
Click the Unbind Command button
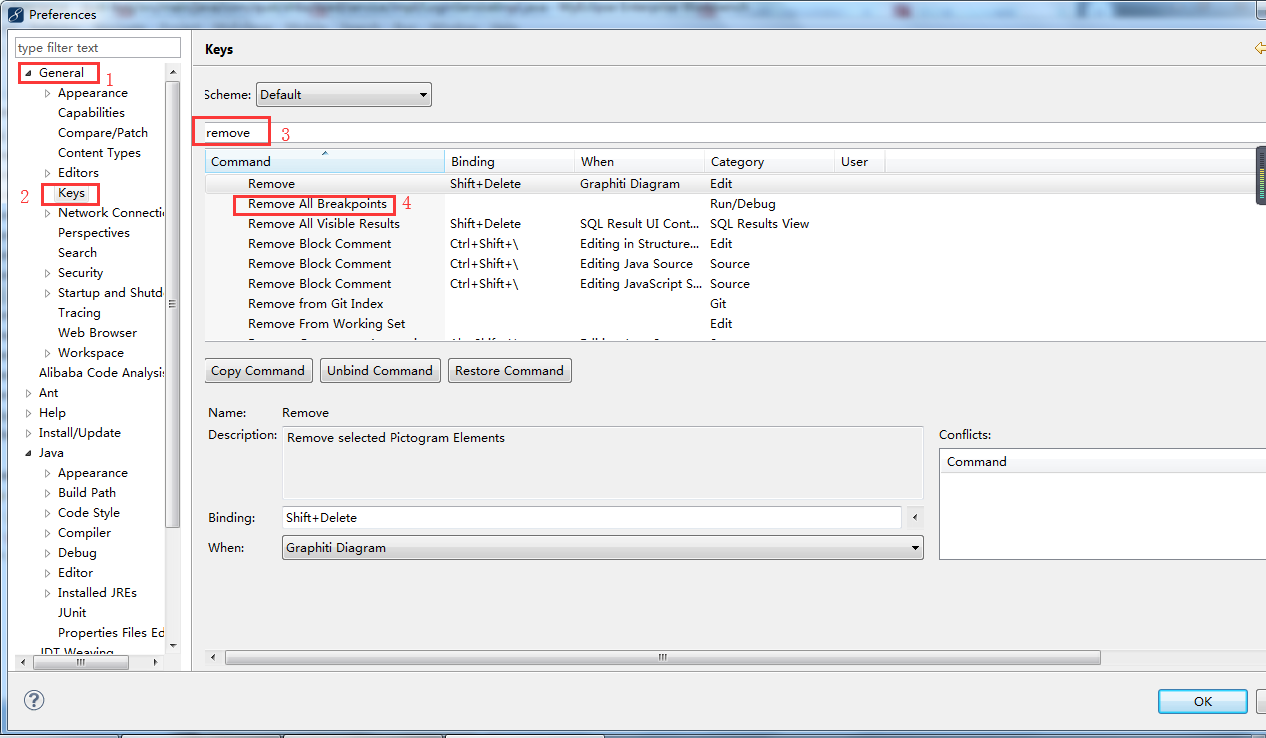tap(379, 370)
